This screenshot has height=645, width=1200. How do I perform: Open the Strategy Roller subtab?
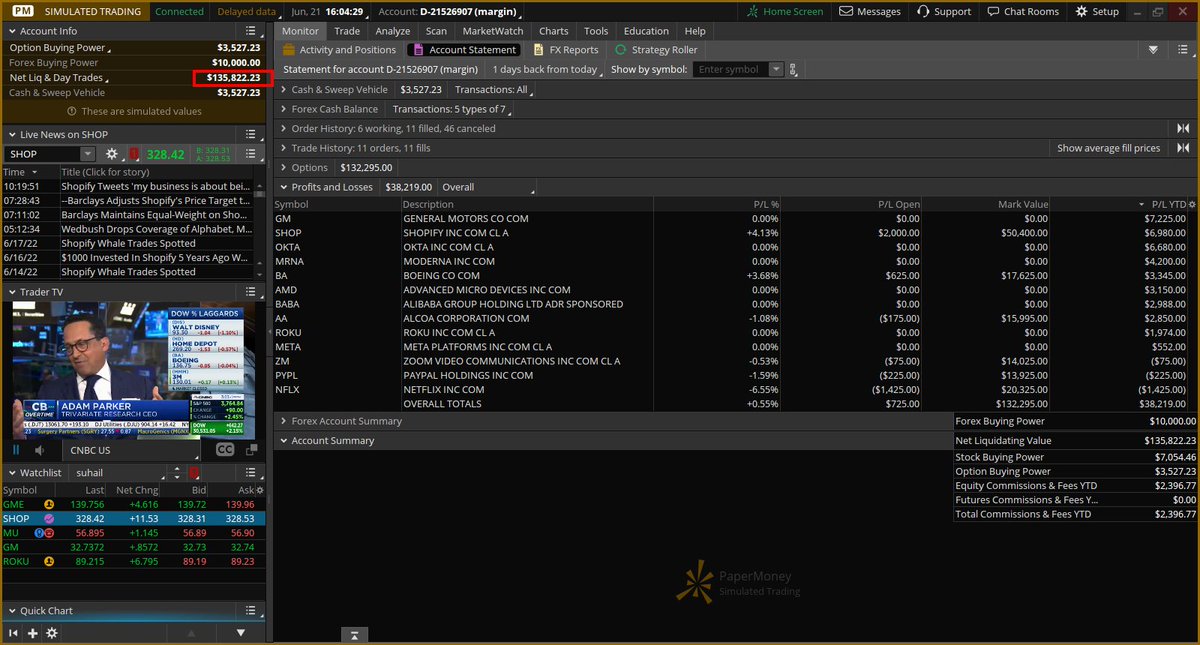tap(656, 50)
